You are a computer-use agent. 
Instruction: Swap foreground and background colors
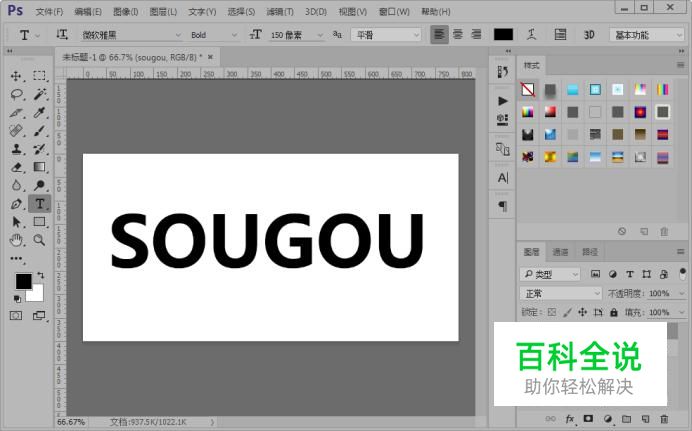pos(41,275)
